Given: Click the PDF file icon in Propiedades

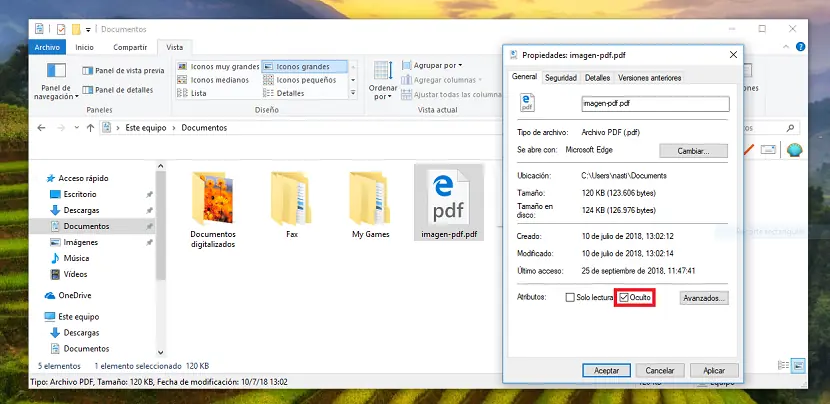Looking at the screenshot, I should (x=527, y=103).
